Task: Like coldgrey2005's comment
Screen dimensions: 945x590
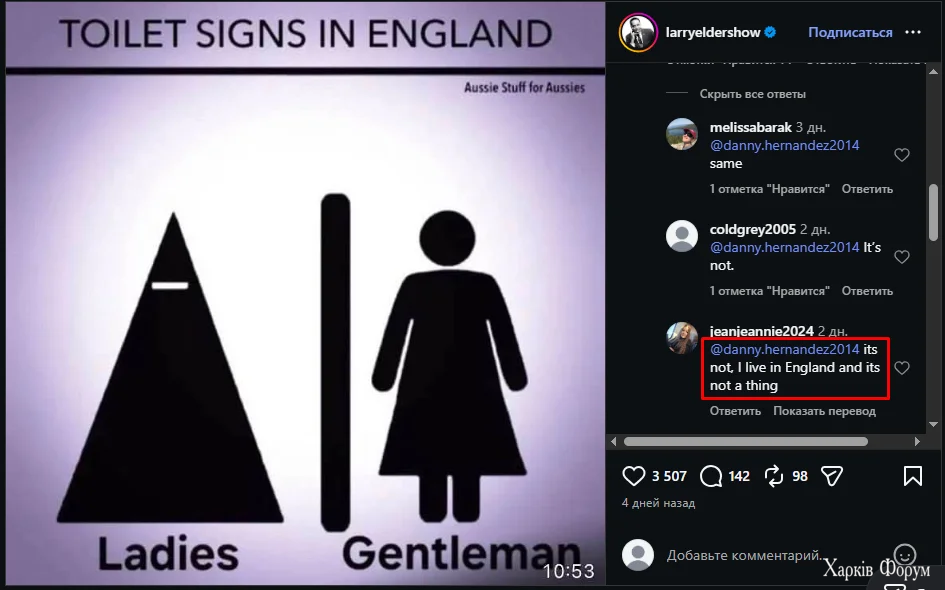Action: pyautogui.click(x=902, y=257)
